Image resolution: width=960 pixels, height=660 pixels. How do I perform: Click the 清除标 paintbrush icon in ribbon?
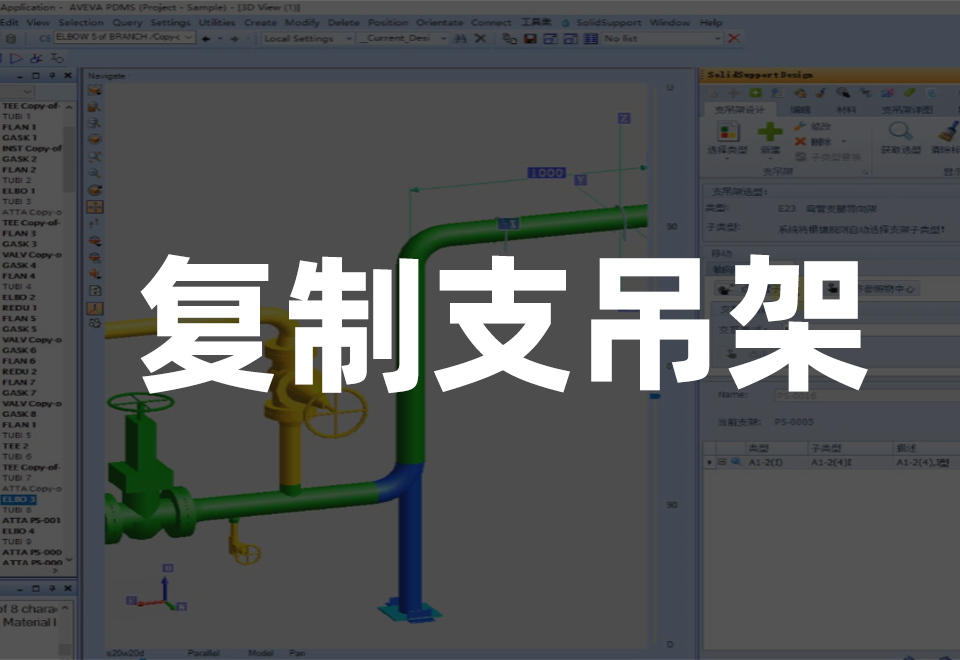point(948,130)
